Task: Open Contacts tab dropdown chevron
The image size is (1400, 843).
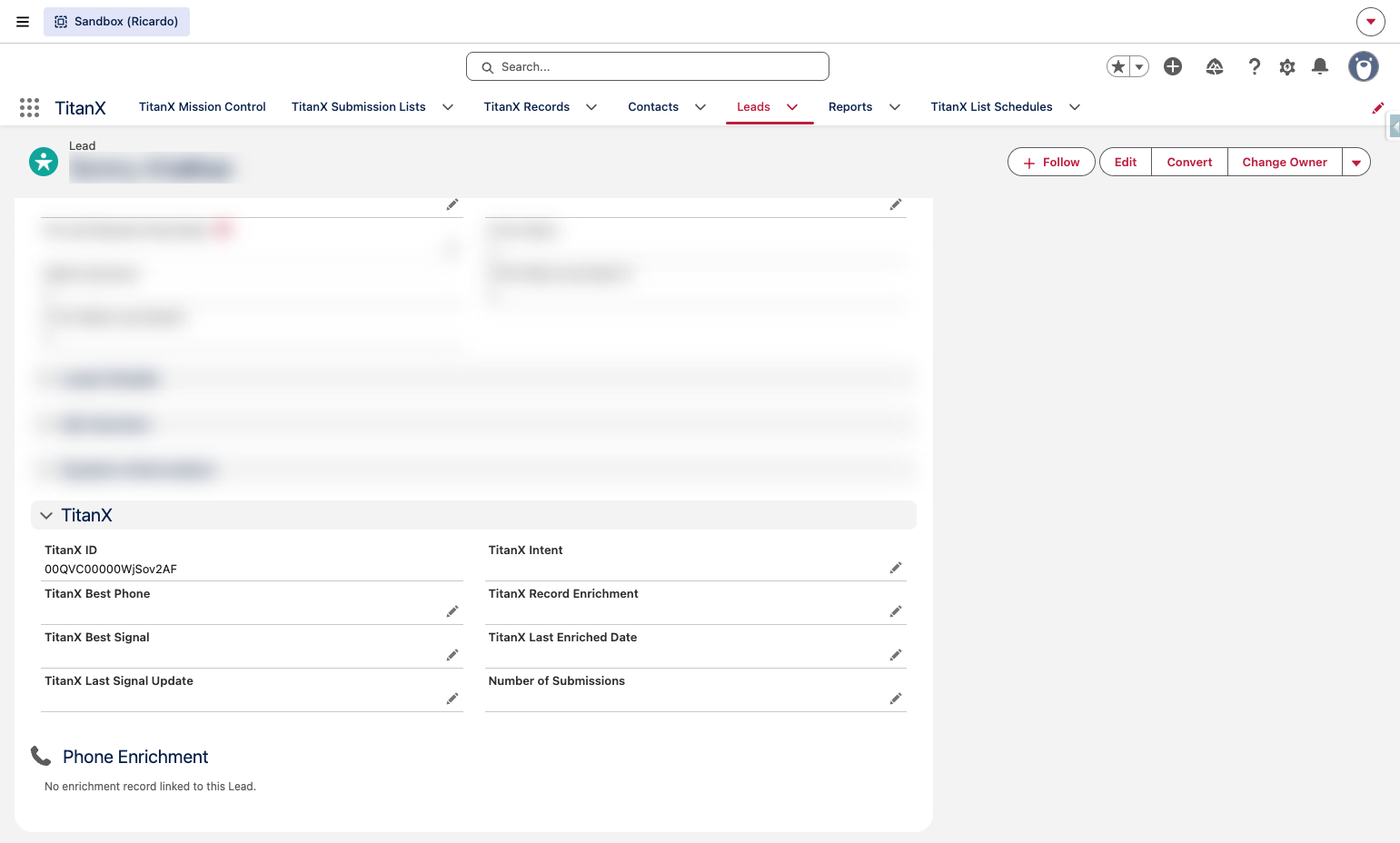Action: coord(700,107)
